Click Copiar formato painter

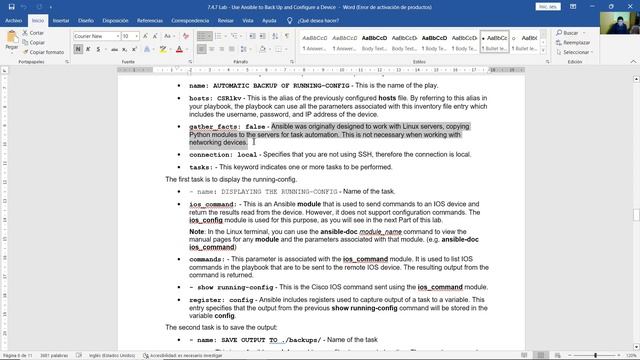[x=43, y=52]
